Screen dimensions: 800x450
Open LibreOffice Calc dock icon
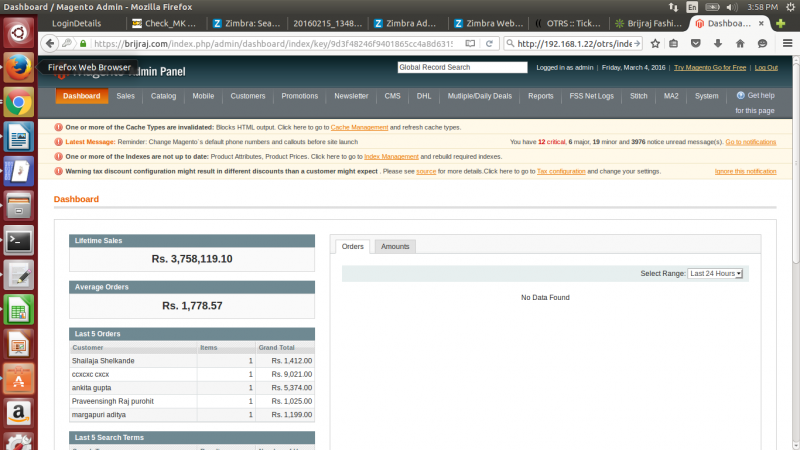[x=18, y=310]
